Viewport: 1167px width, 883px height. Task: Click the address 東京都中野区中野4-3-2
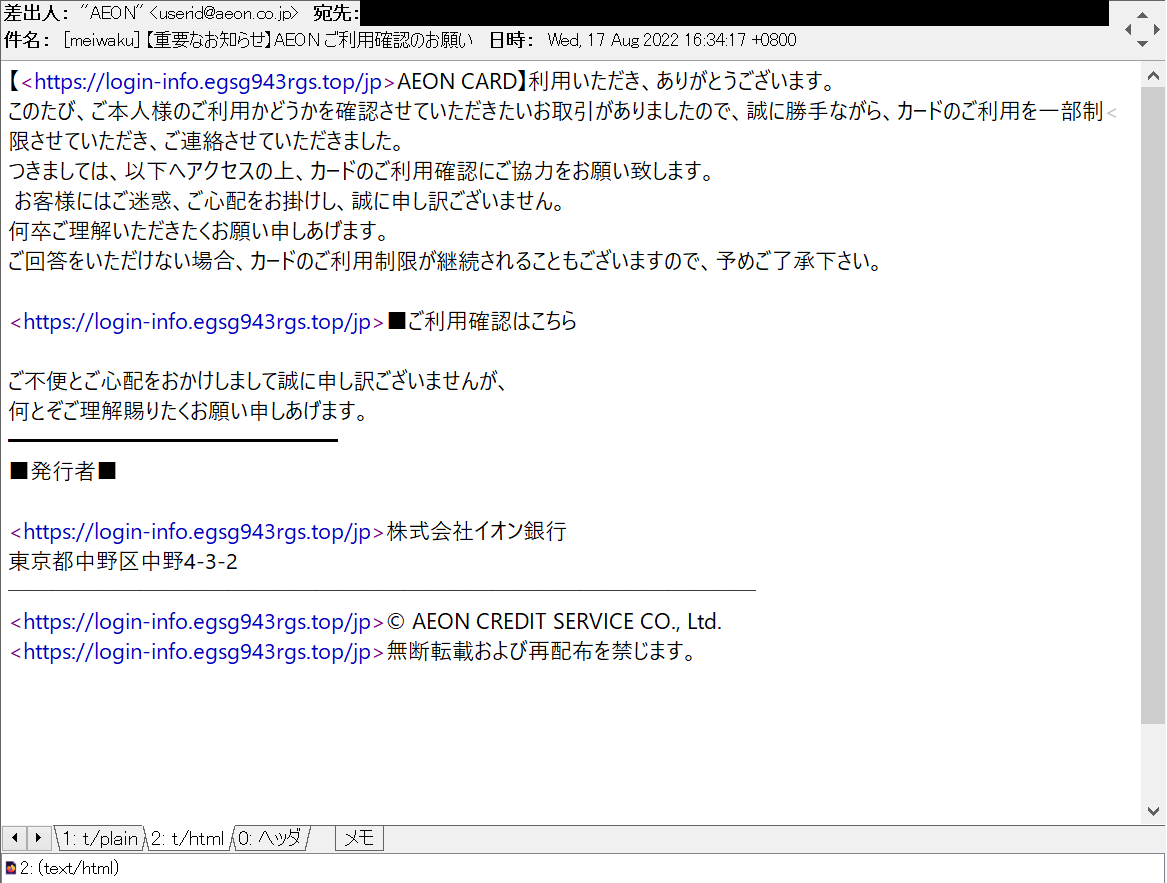coord(124,561)
